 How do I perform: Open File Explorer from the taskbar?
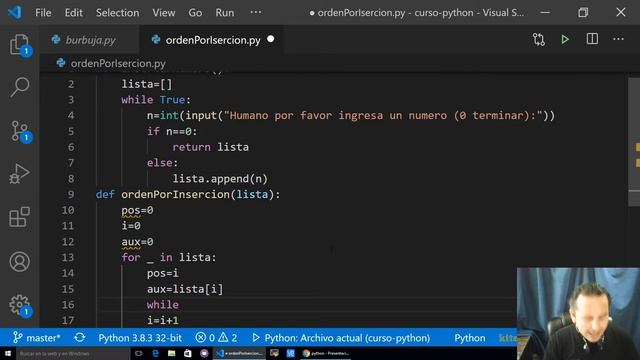pos(171,353)
